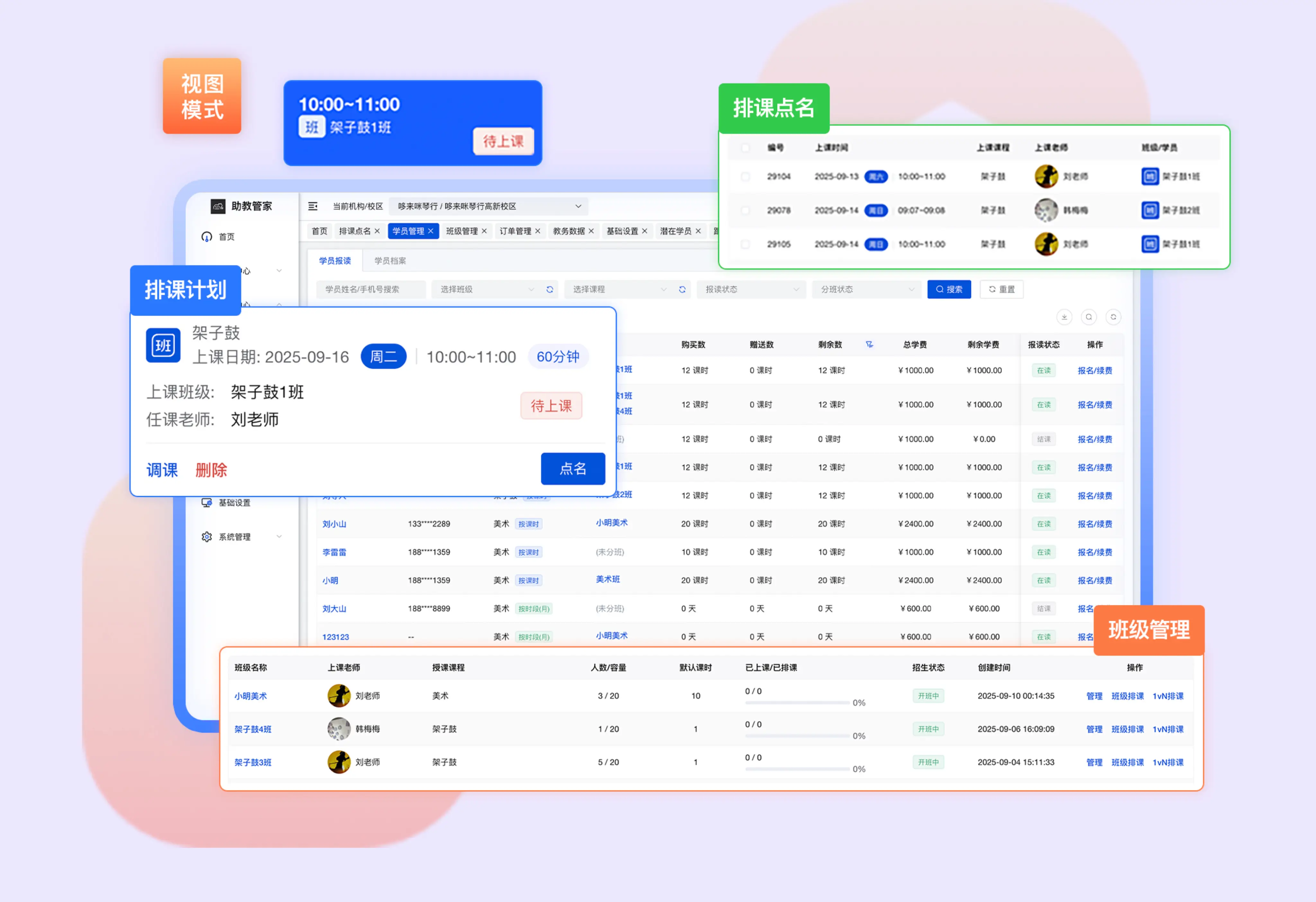The image size is (1316, 902).
Task: Check the checkbox for record 29104
Action: [x=745, y=177]
